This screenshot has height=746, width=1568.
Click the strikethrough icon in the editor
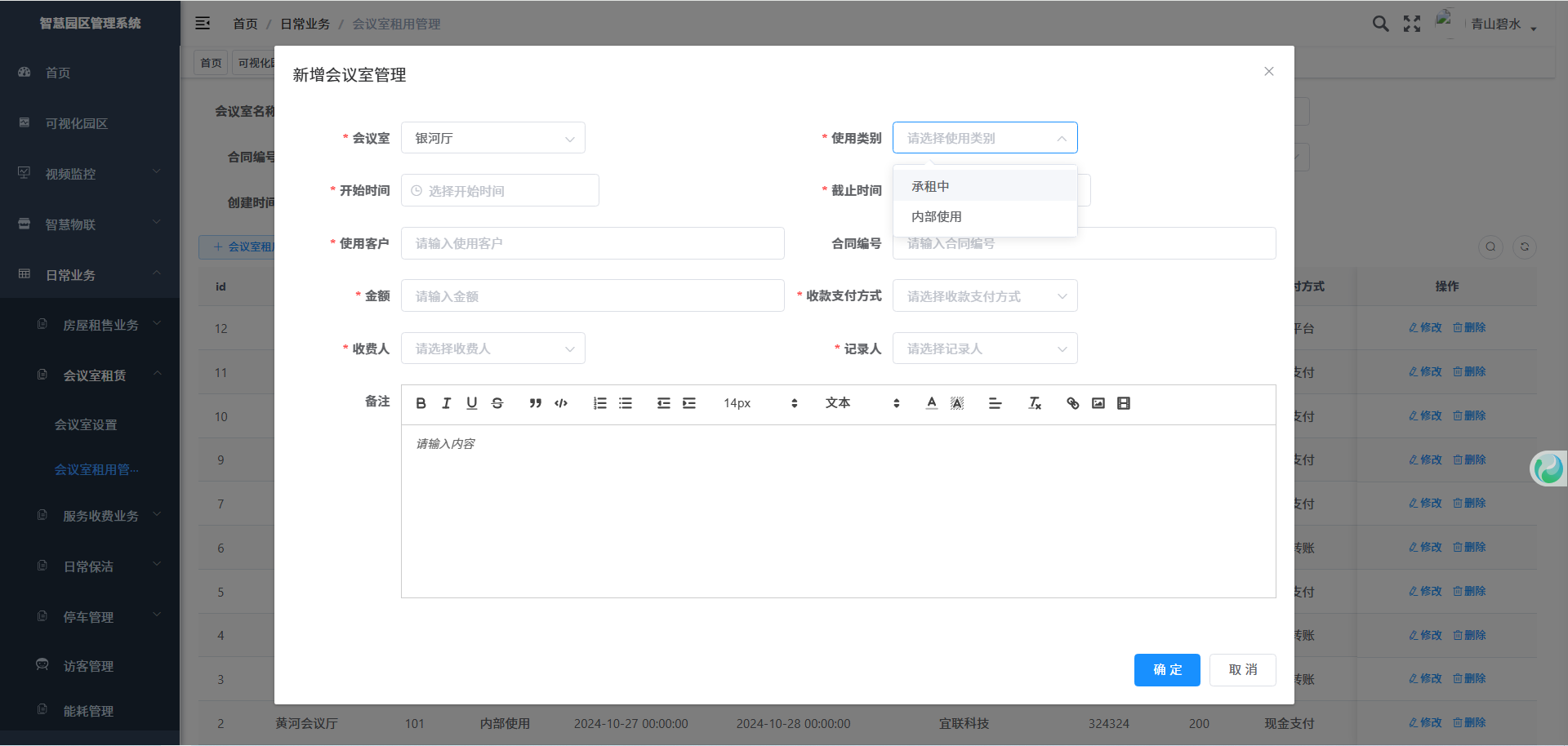tap(497, 403)
